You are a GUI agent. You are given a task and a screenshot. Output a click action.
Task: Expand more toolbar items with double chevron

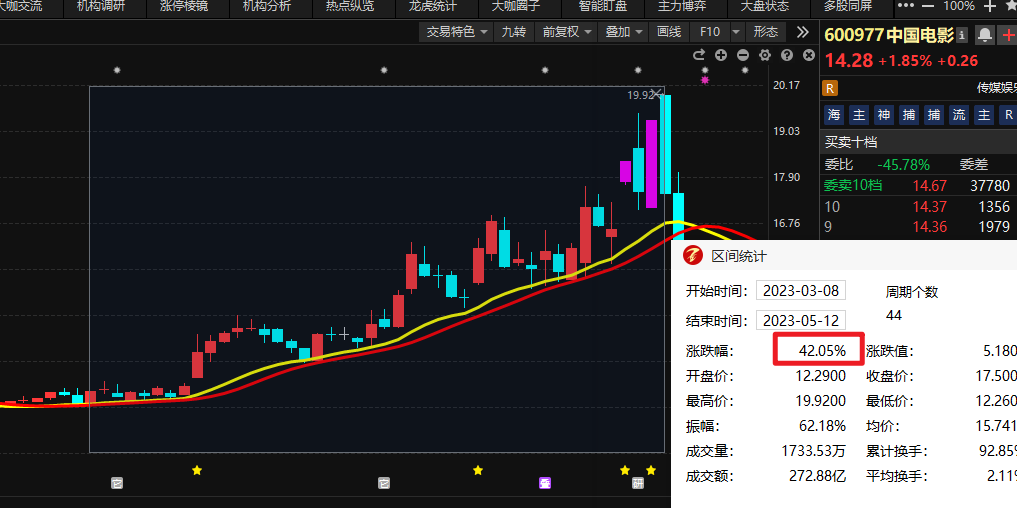[802, 32]
